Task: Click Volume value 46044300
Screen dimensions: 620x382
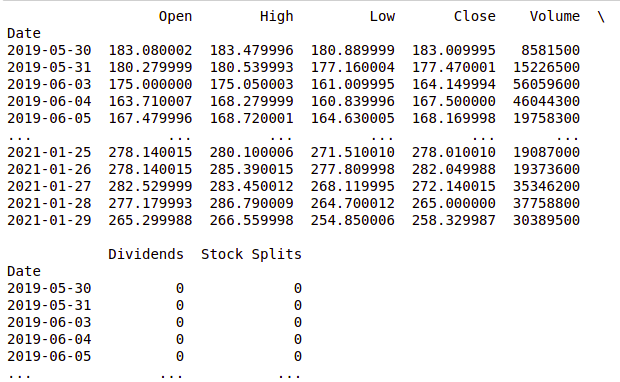Action: (x=546, y=101)
